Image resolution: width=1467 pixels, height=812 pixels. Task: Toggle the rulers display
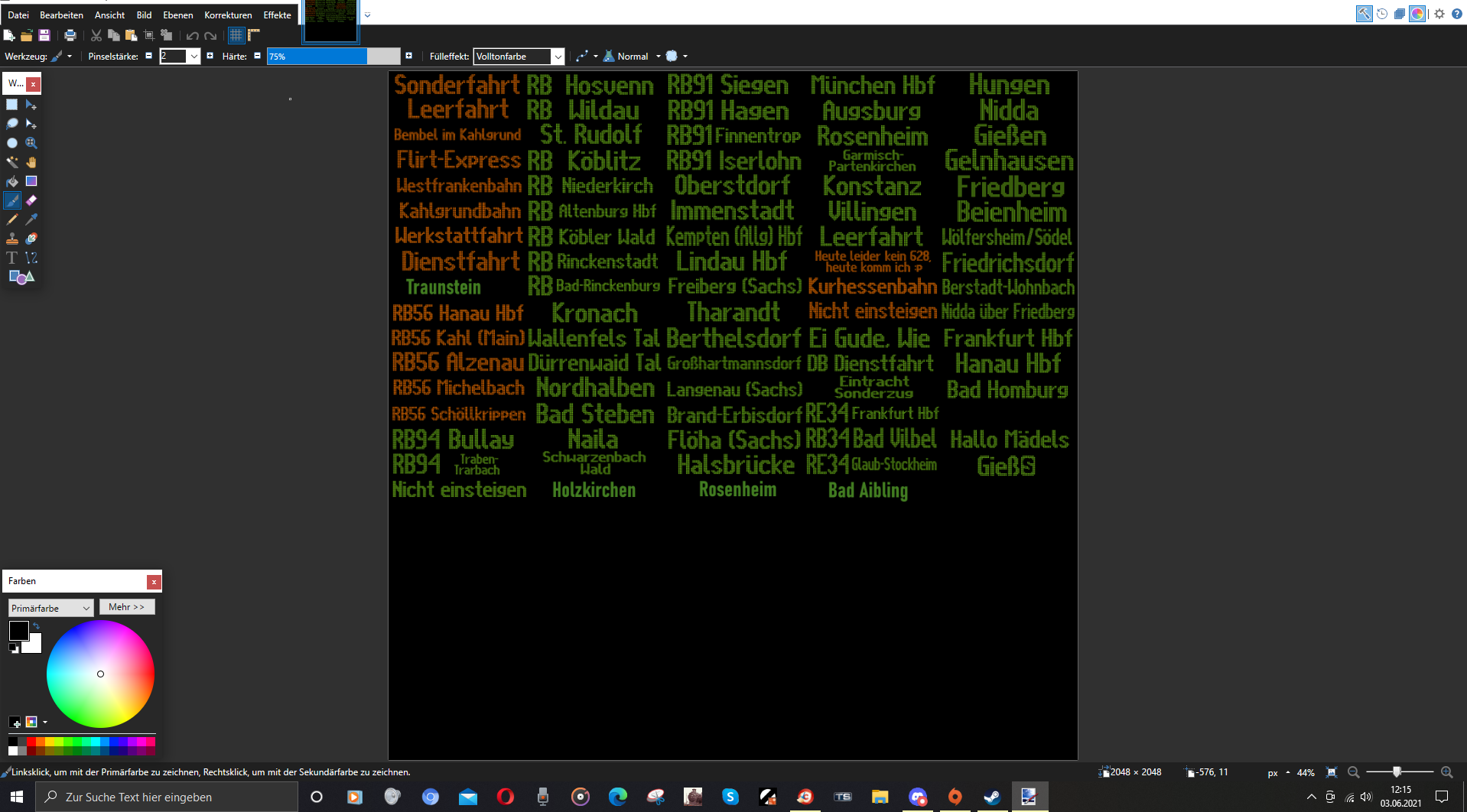click(x=253, y=35)
